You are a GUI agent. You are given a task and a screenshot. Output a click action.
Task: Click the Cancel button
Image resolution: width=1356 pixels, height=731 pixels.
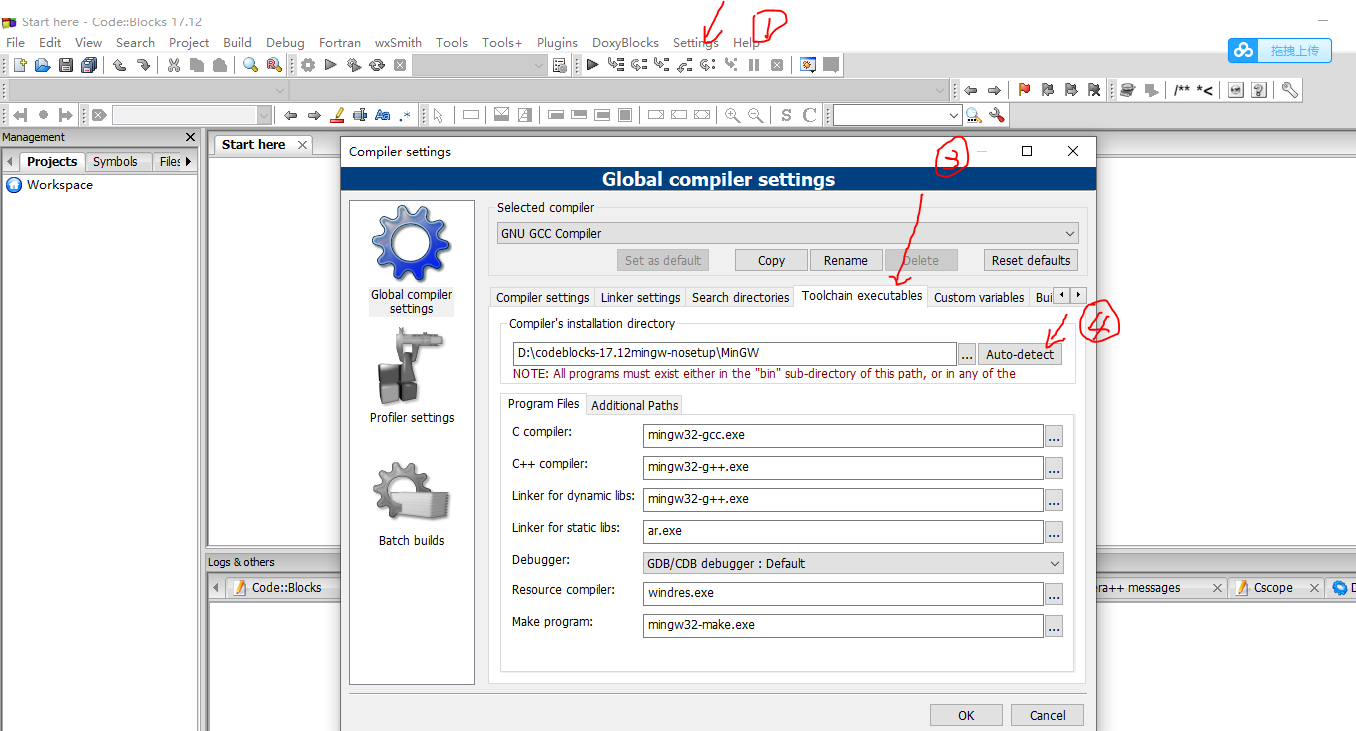pos(1047,715)
